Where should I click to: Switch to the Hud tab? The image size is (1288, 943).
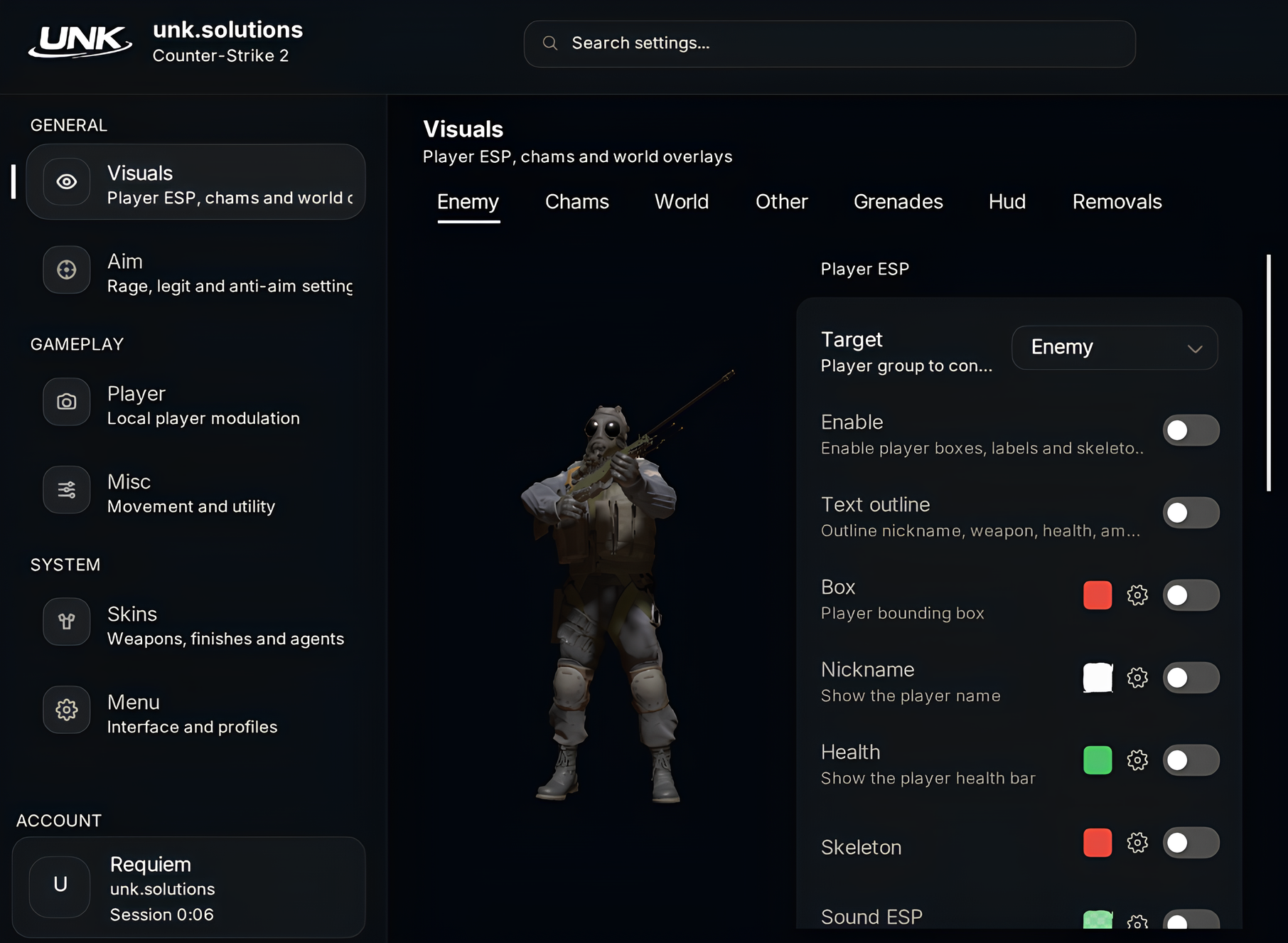(x=1007, y=202)
